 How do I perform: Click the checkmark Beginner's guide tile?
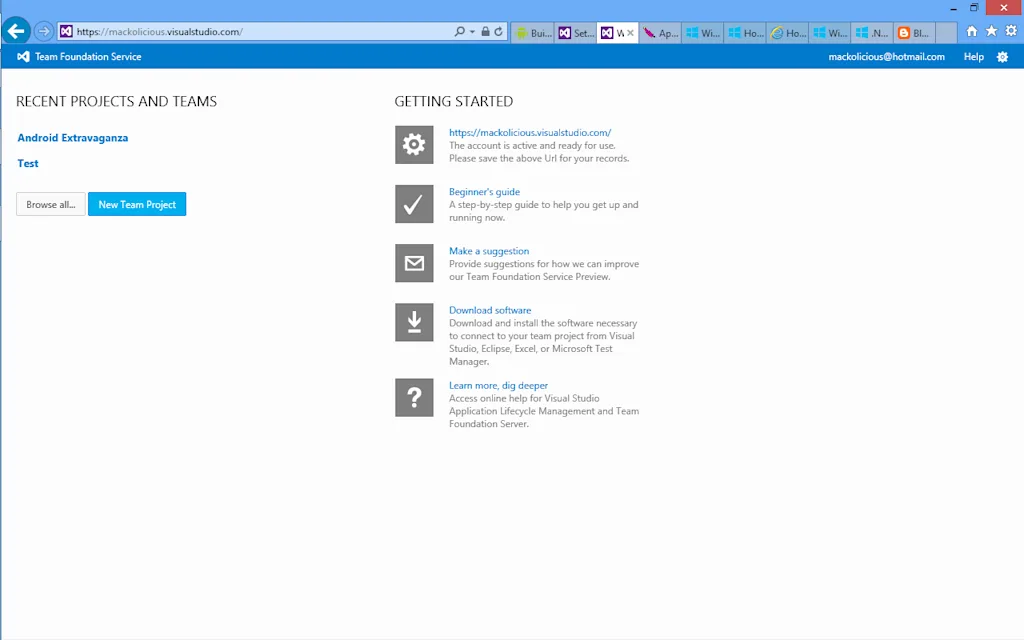tap(414, 204)
